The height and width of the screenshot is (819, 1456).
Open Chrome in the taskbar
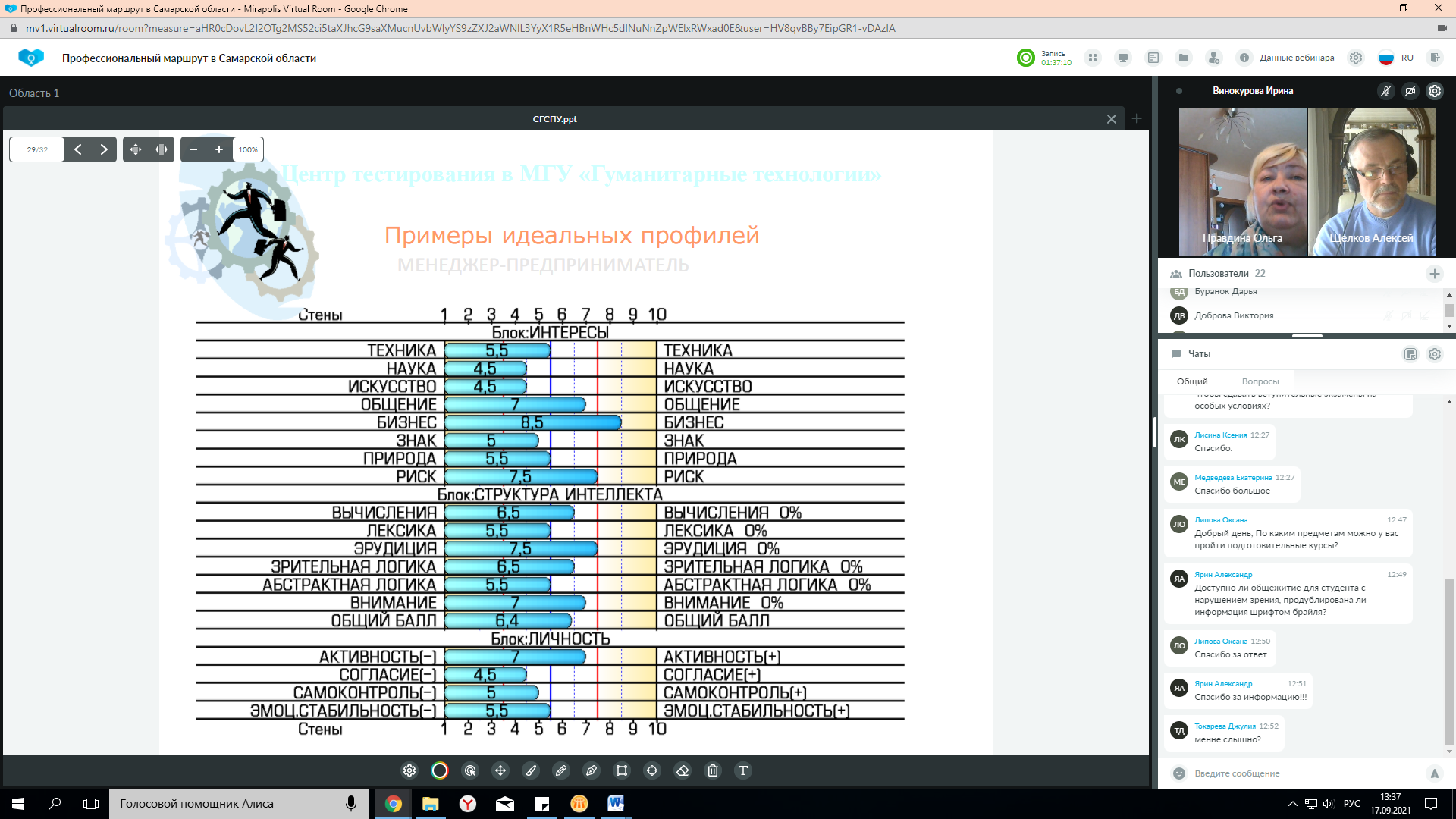(393, 804)
